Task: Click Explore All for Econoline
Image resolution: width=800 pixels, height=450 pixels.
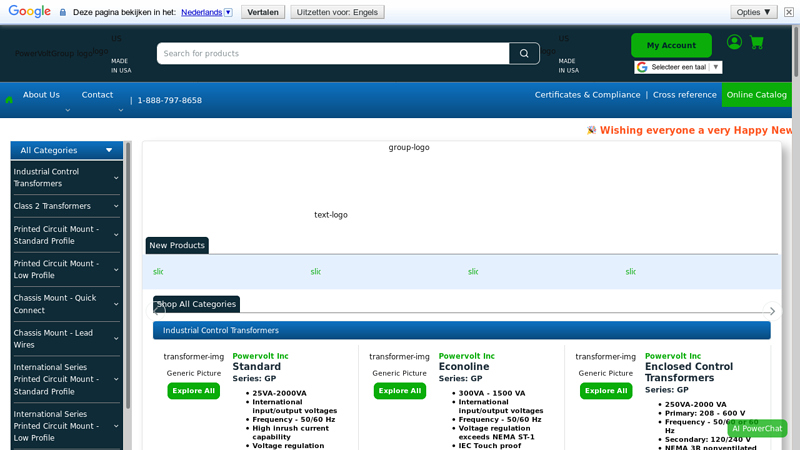Action: [x=399, y=391]
